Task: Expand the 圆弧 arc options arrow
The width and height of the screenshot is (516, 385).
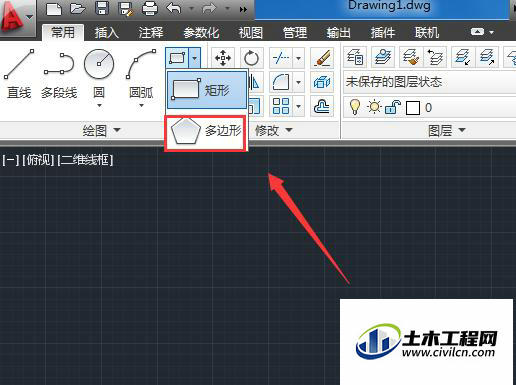Action: 141,105
